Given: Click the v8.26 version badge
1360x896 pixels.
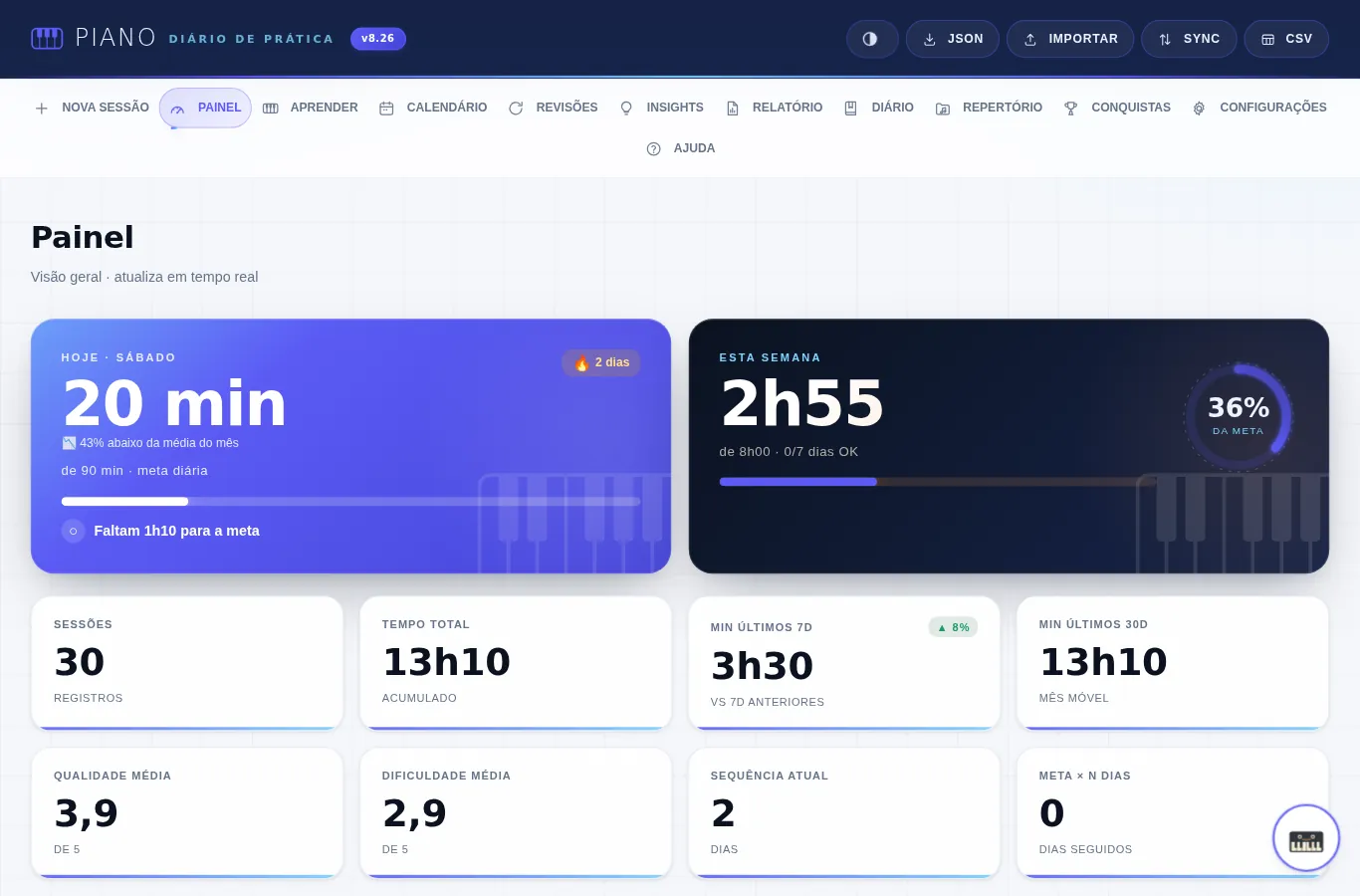Looking at the screenshot, I should (x=378, y=39).
